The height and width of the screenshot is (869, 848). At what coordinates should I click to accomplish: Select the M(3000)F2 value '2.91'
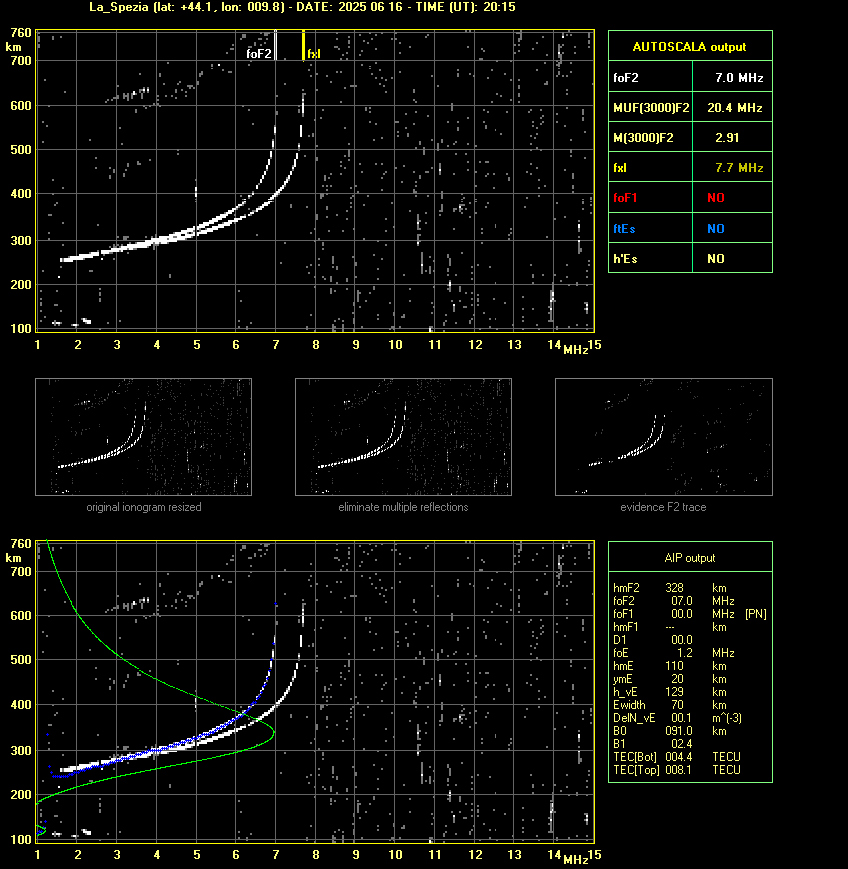727,137
